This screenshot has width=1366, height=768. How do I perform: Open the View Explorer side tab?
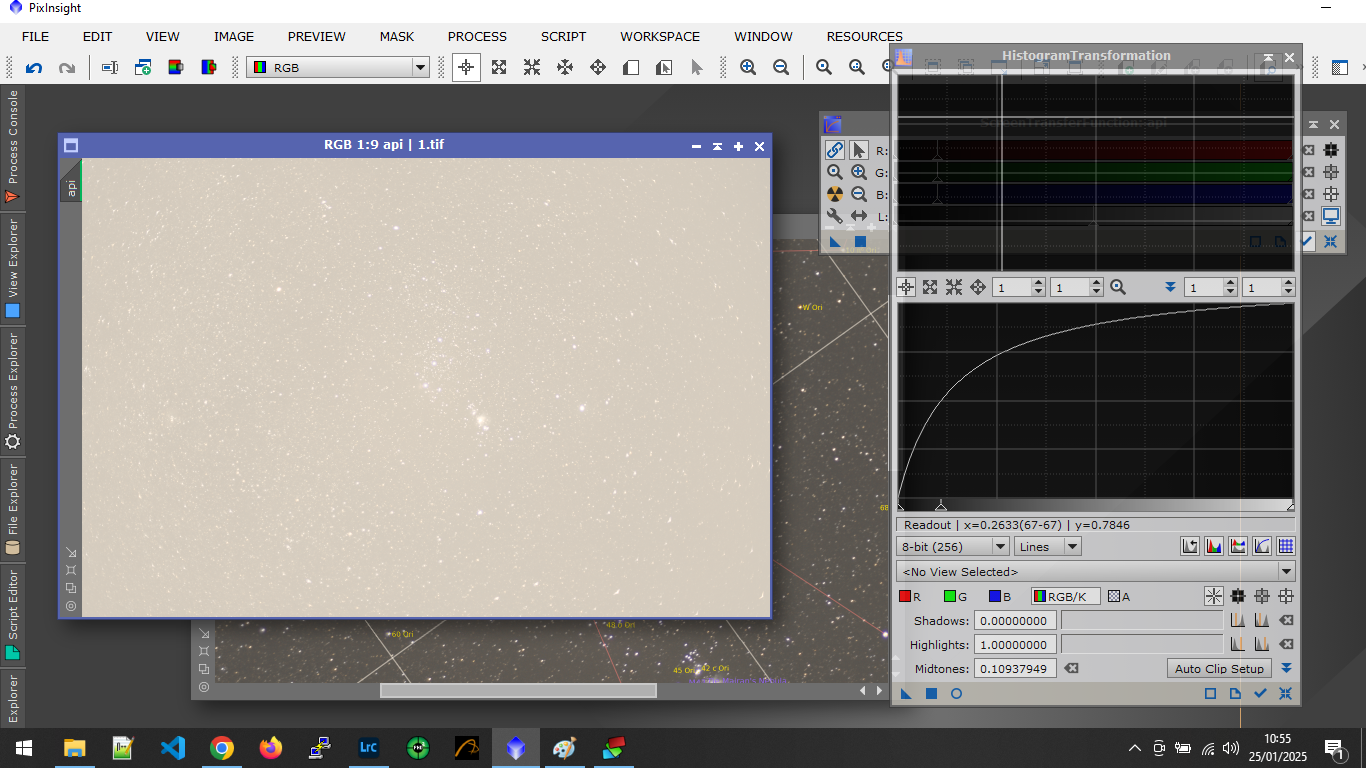point(13,268)
